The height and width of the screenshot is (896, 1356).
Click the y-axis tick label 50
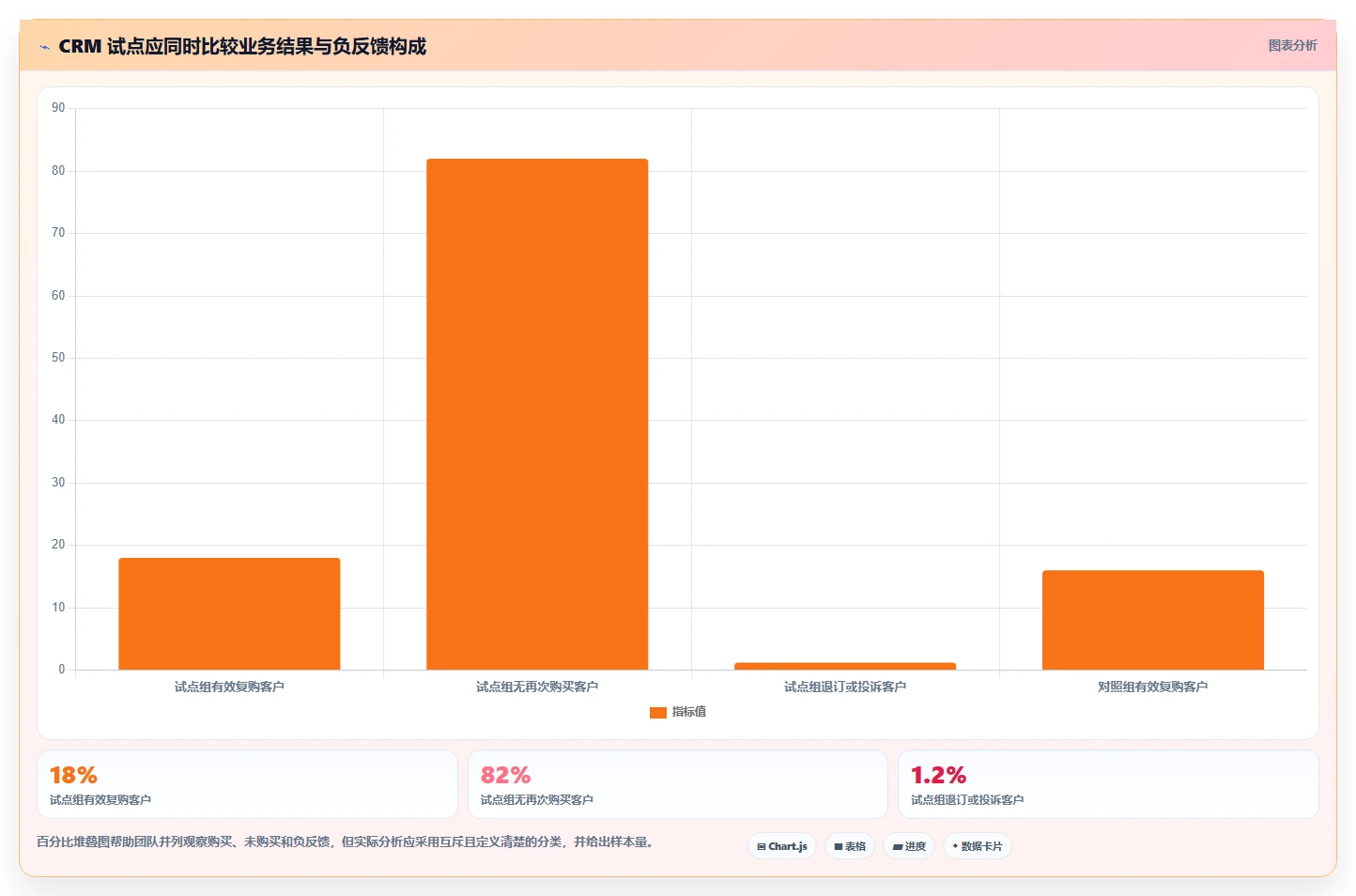[58, 358]
